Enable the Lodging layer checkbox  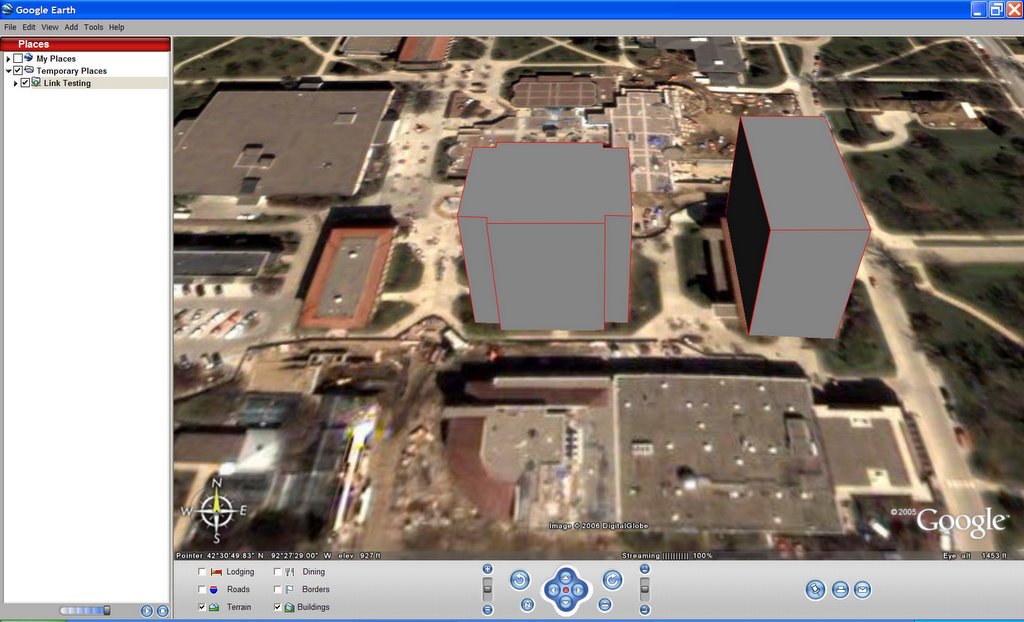pos(202,572)
